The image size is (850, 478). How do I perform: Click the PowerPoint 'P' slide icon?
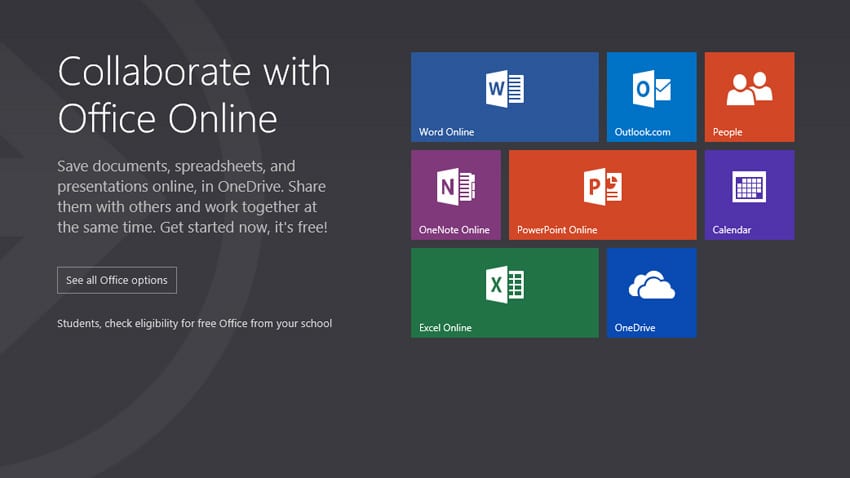[x=603, y=187]
